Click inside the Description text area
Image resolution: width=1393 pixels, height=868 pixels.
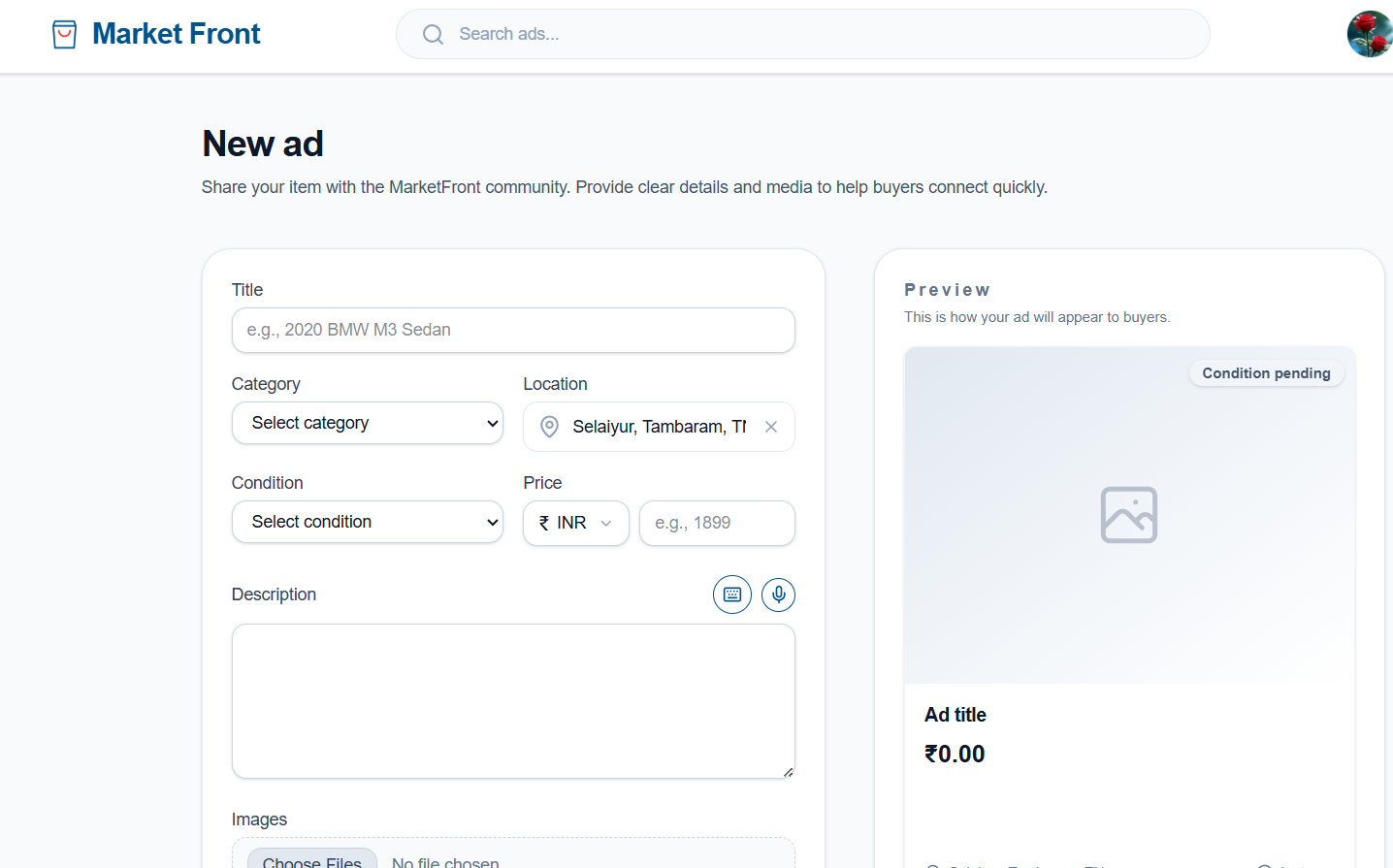(513, 701)
